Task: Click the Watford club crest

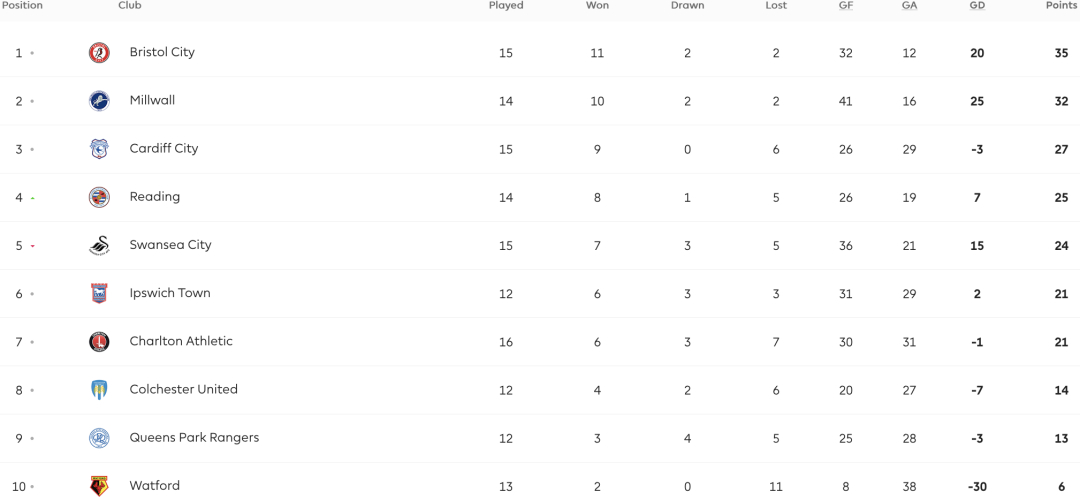Action: (99, 486)
